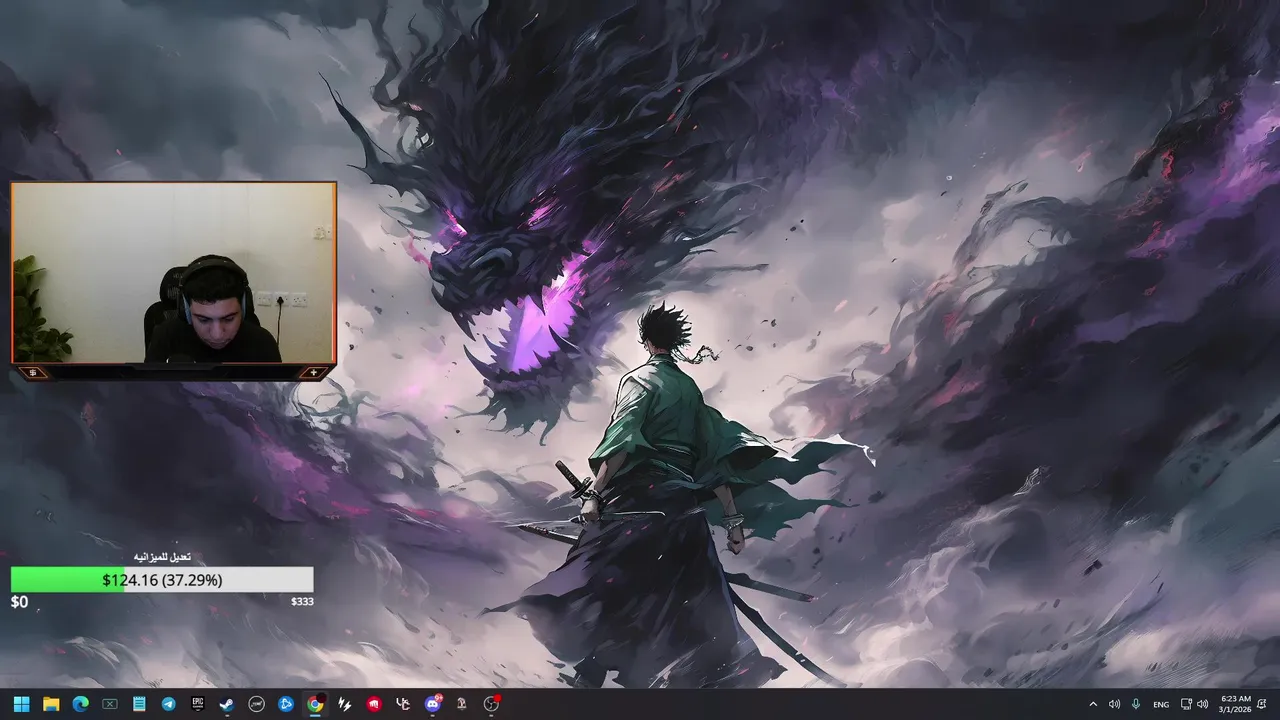
Task: Open the green X app on the taskbar
Action: pyautogui.click(x=110, y=704)
